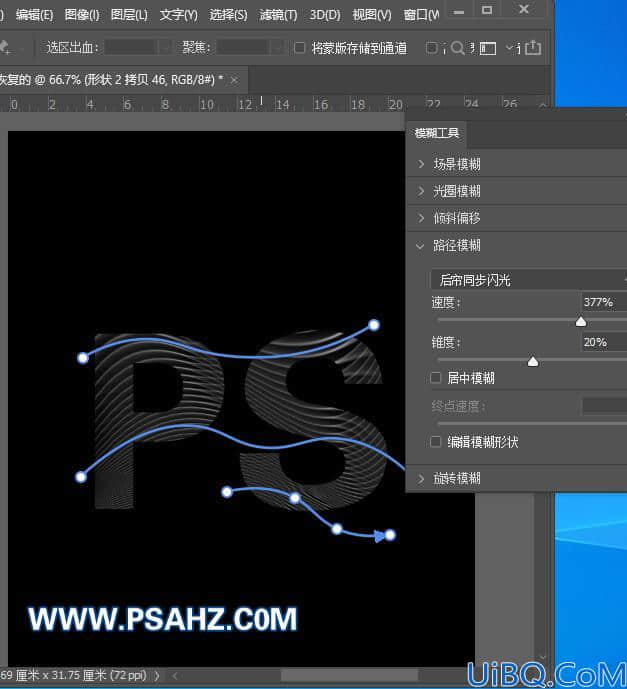Open the 选择(S) menu

tap(228, 15)
